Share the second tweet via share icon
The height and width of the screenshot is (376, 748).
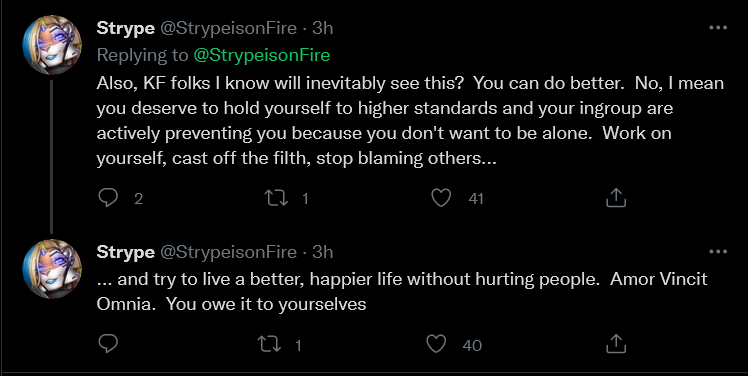[x=615, y=344]
